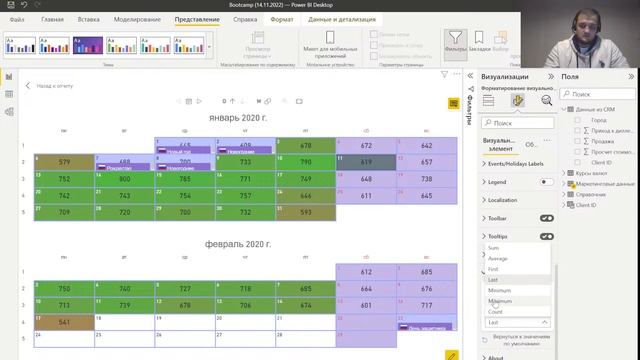This screenshot has height=360, width=640.
Task: Switch to the Вставка tab
Action: [89, 19]
